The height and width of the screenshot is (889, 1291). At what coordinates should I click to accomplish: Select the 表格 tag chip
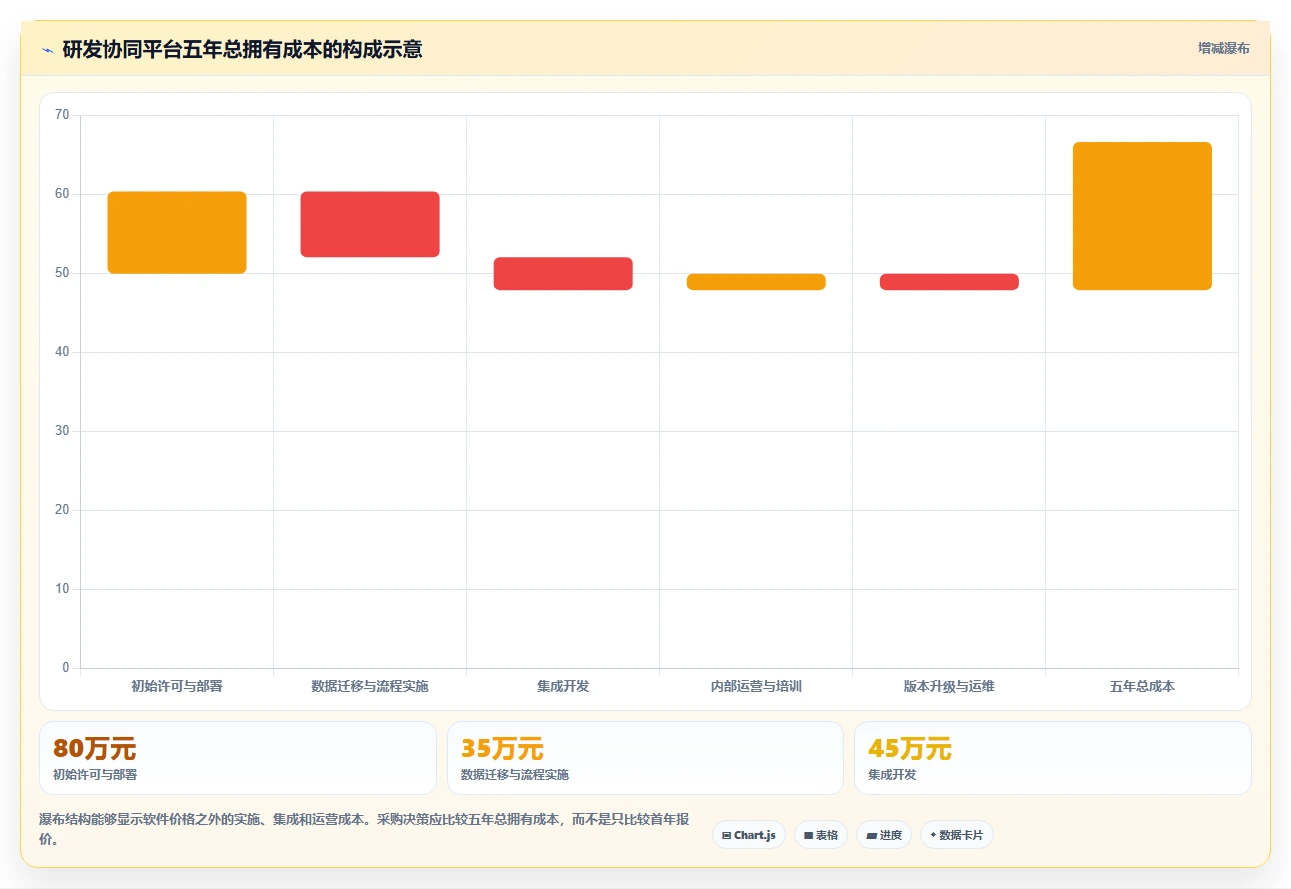click(821, 835)
